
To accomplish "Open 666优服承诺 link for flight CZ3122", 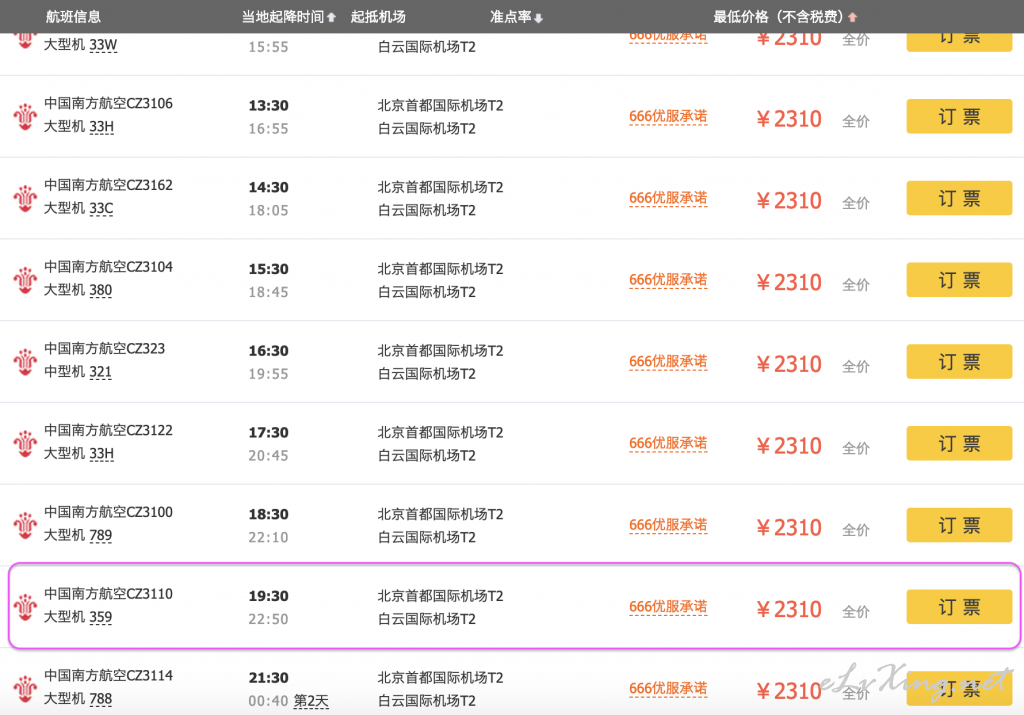I will tap(668, 443).
